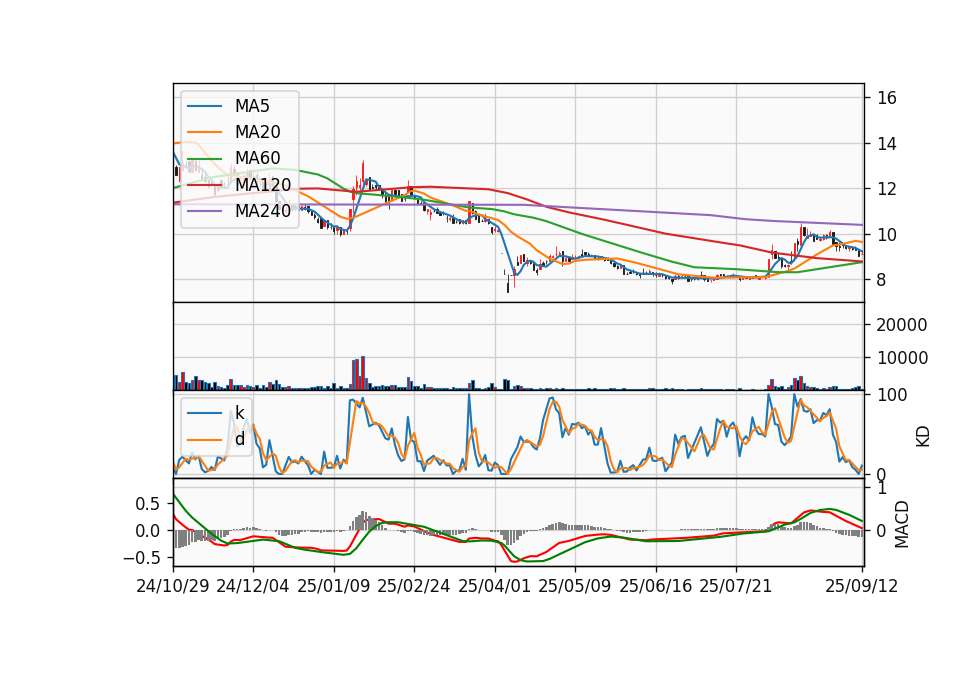Click the price axis value 16
Image resolution: width=960 pixels, height=690 pixels.
coord(887,98)
